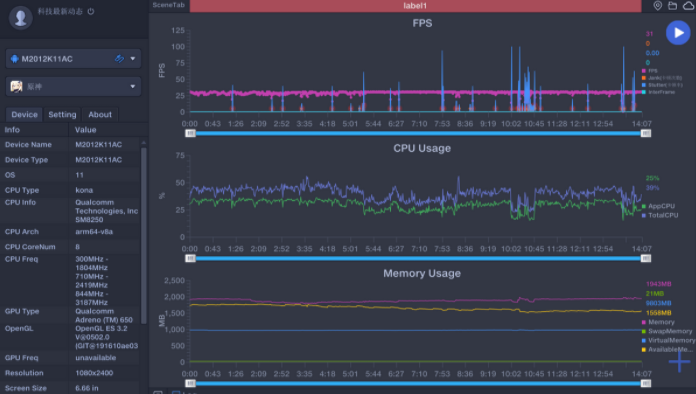Click the current FPS value 31
The height and width of the screenshot is (394, 696).
649,34
